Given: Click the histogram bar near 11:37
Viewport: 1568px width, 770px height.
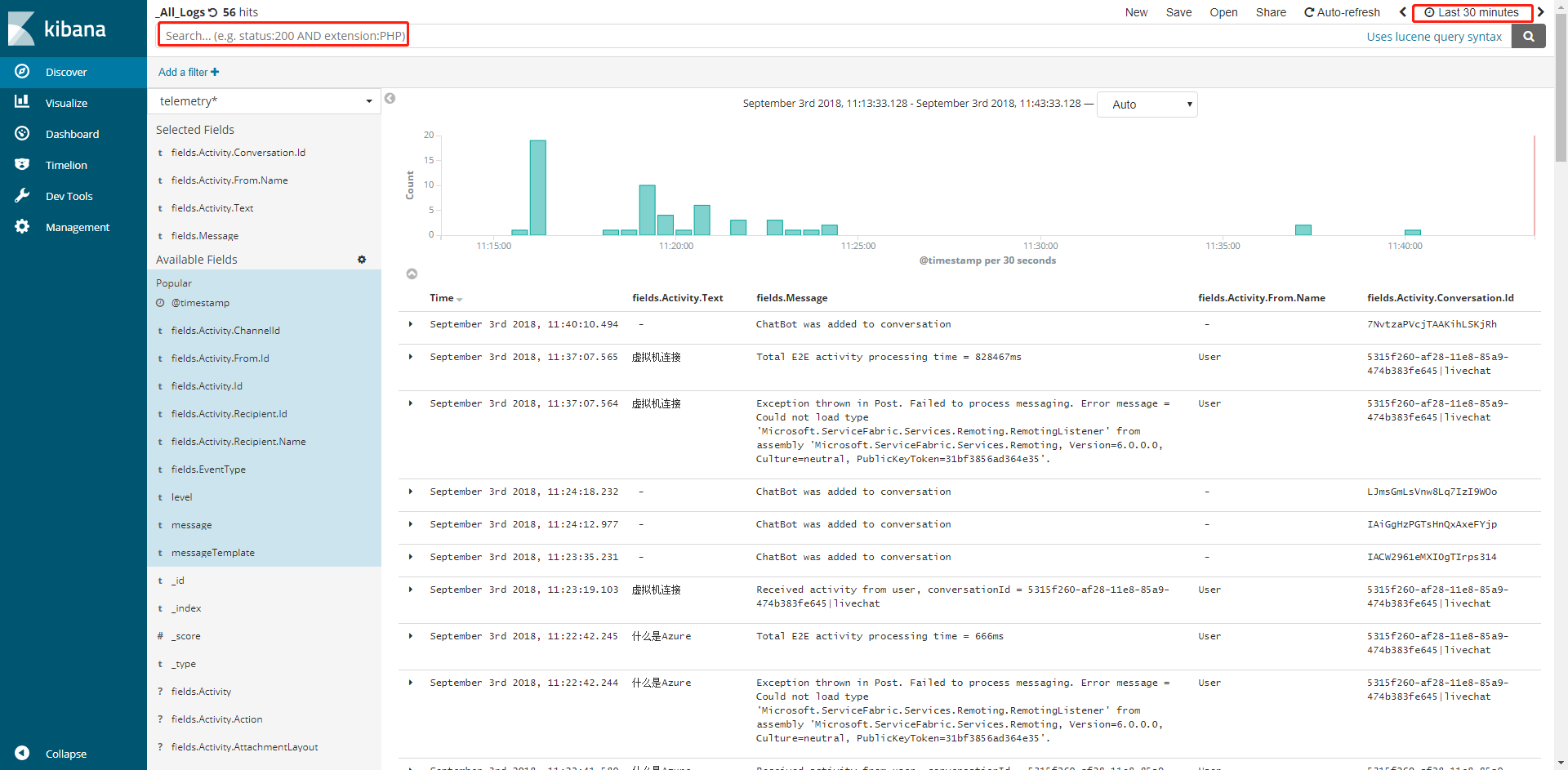Looking at the screenshot, I should [1303, 230].
